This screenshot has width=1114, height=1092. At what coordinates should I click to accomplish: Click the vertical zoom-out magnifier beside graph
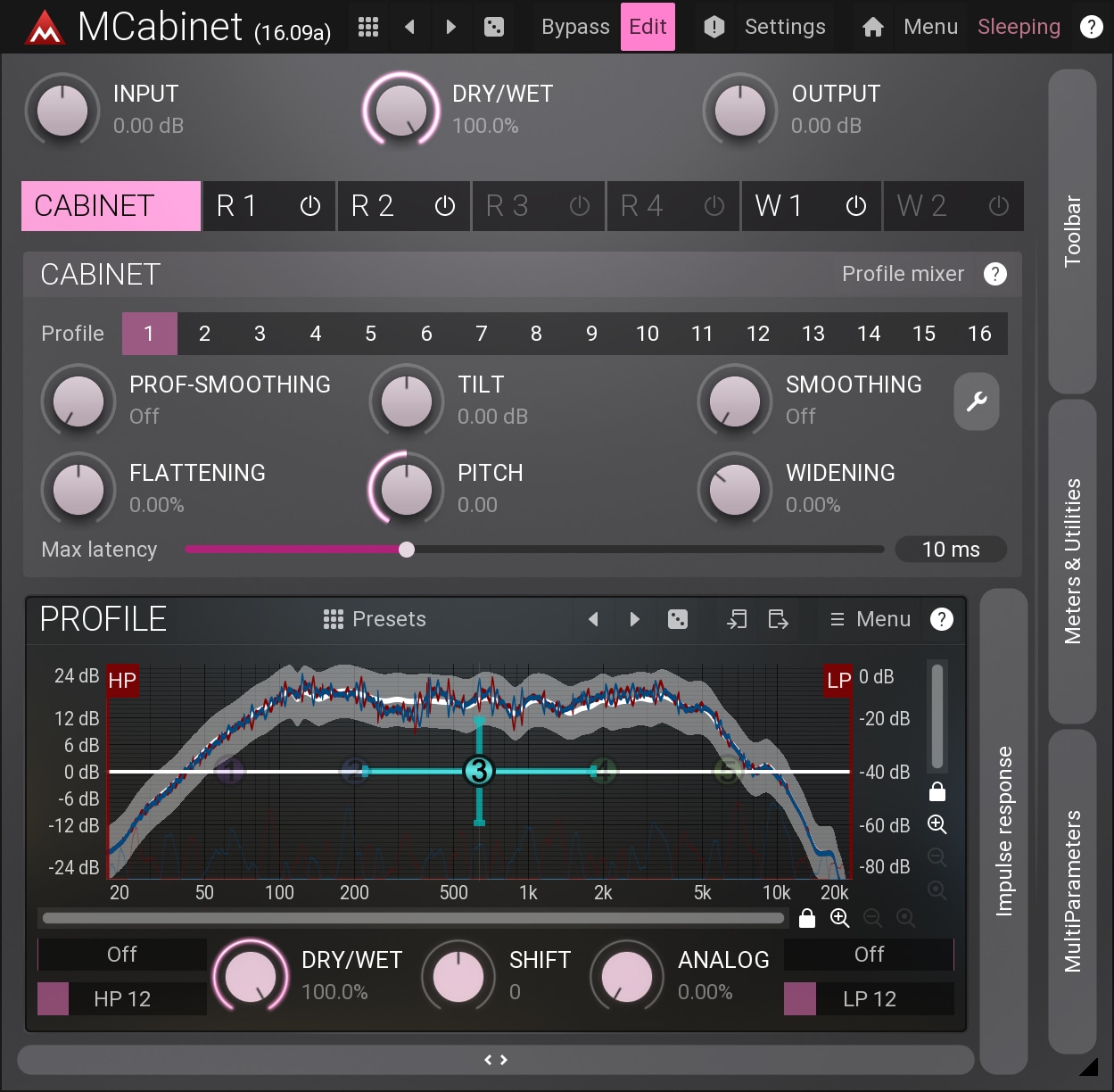[937, 857]
